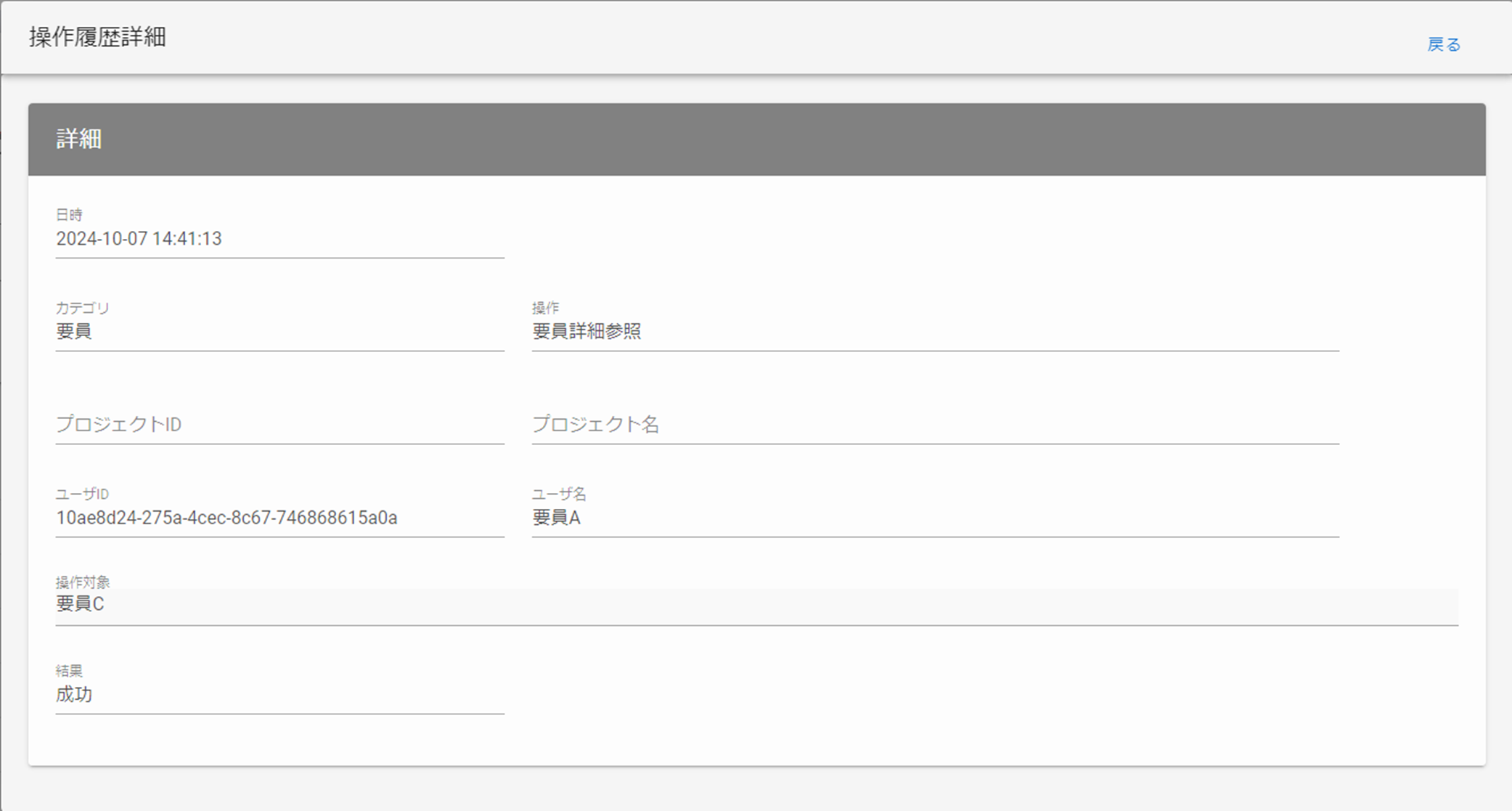Click the ユーザID value starting with 10ae8d24

pyautogui.click(x=226, y=518)
